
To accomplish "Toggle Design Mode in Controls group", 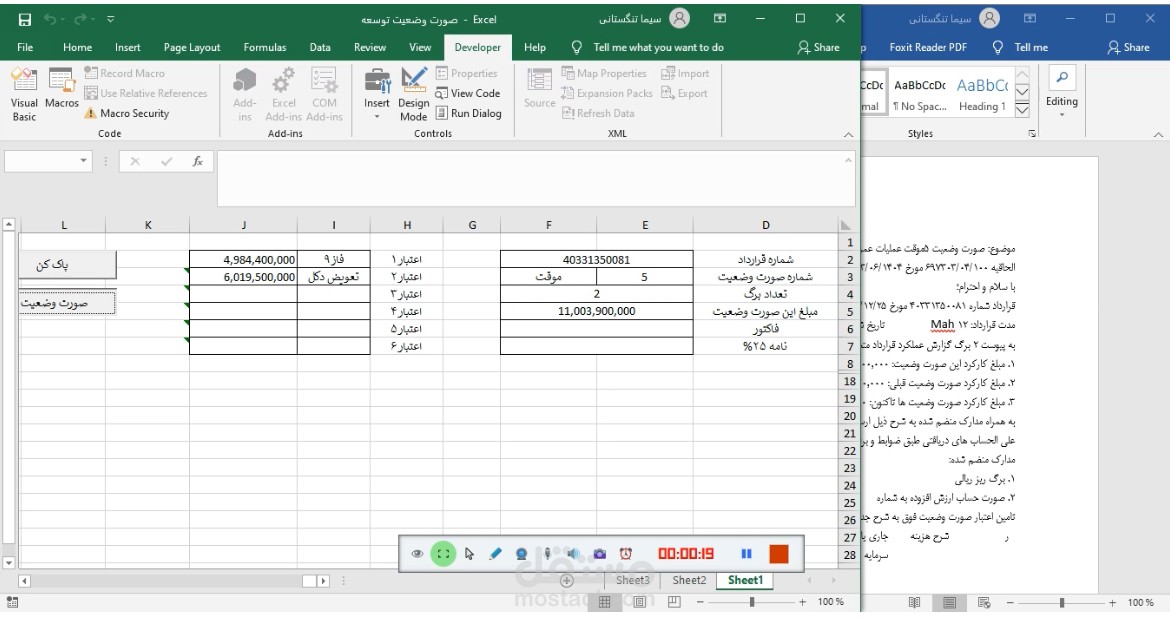I will coord(413,94).
